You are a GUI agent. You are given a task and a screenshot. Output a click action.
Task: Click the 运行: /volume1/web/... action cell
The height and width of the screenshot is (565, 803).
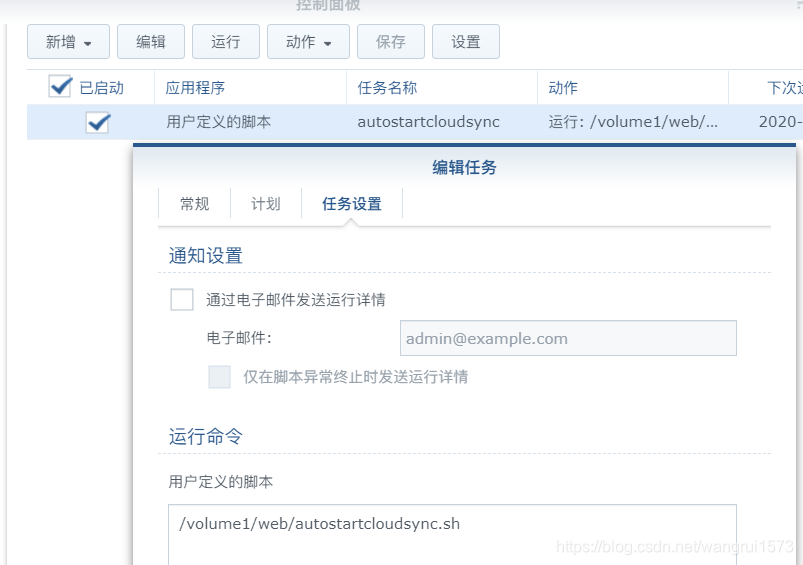coord(633,122)
